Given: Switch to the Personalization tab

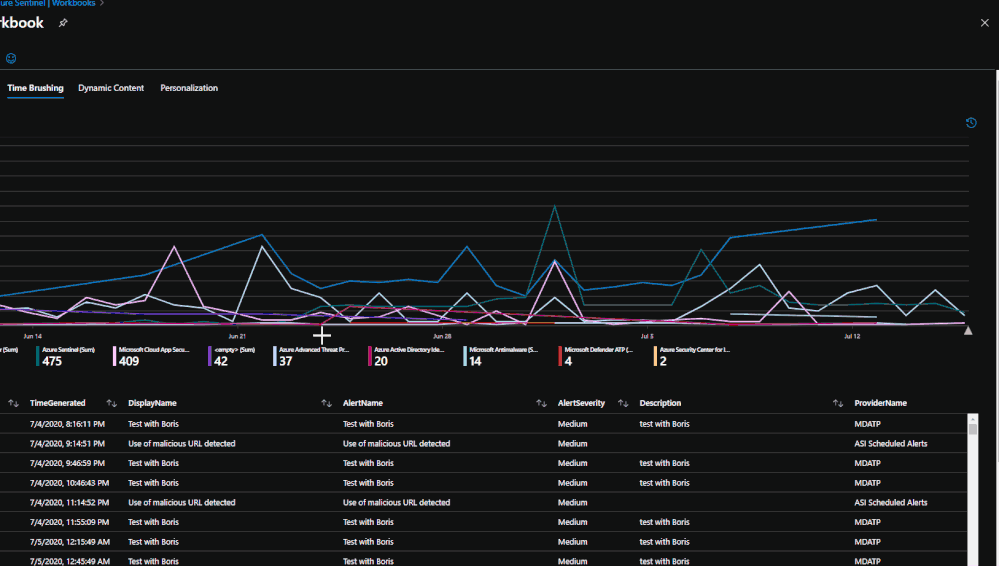Looking at the screenshot, I should click(189, 88).
